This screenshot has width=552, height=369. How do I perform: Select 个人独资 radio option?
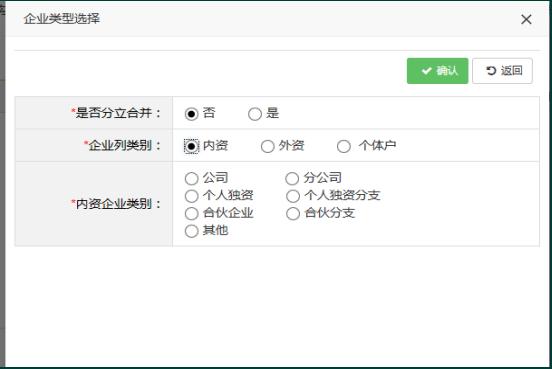(192, 196)
